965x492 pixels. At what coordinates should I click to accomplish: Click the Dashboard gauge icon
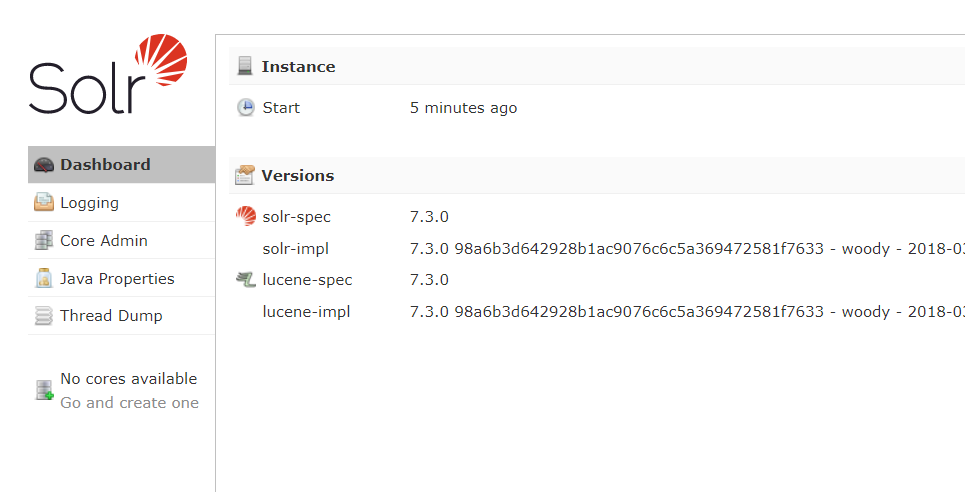point(44,165)
